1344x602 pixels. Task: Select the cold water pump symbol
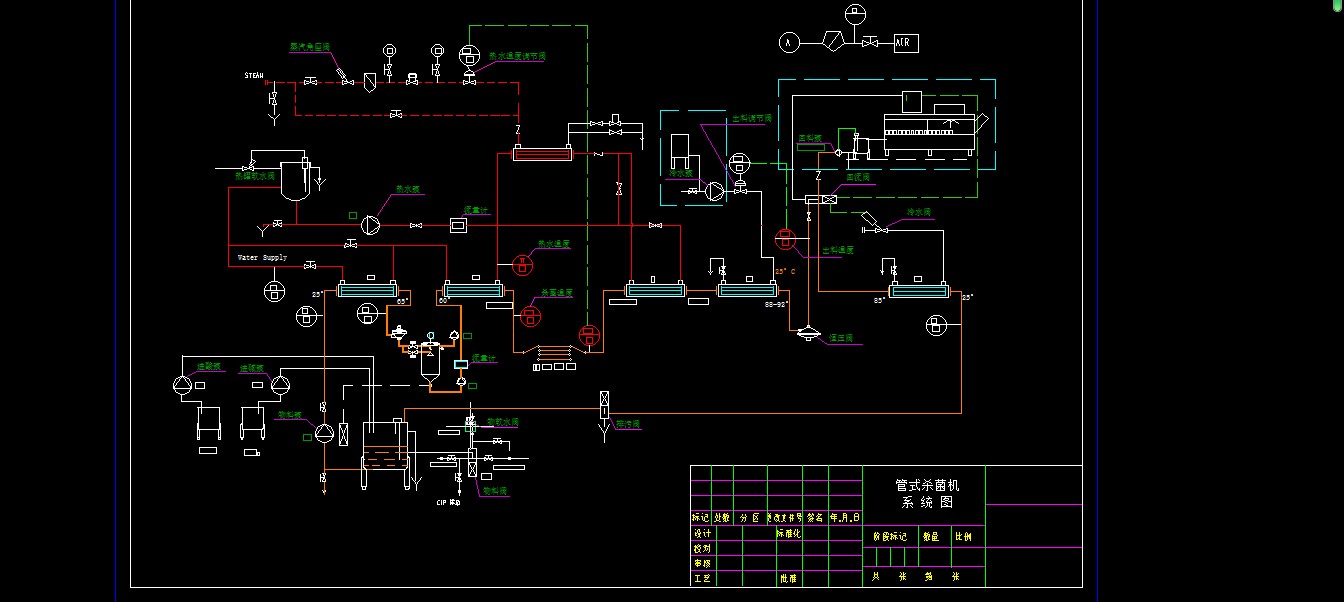click(713, 191)
